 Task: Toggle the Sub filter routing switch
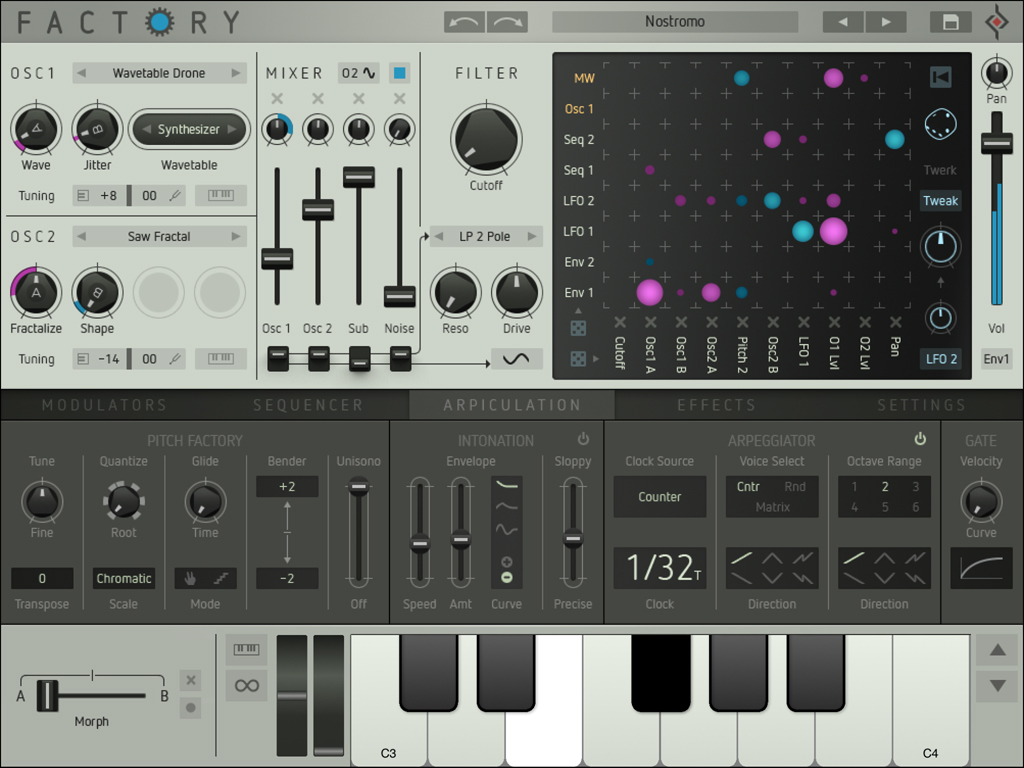coord(359,360)
